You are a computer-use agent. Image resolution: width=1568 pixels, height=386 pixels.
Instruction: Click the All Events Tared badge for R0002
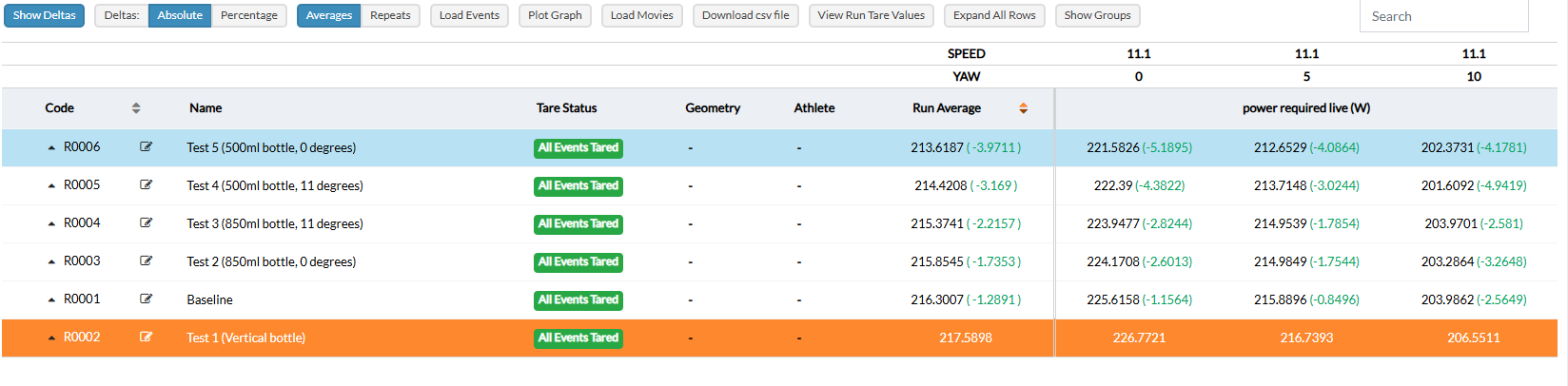[578, 338]
